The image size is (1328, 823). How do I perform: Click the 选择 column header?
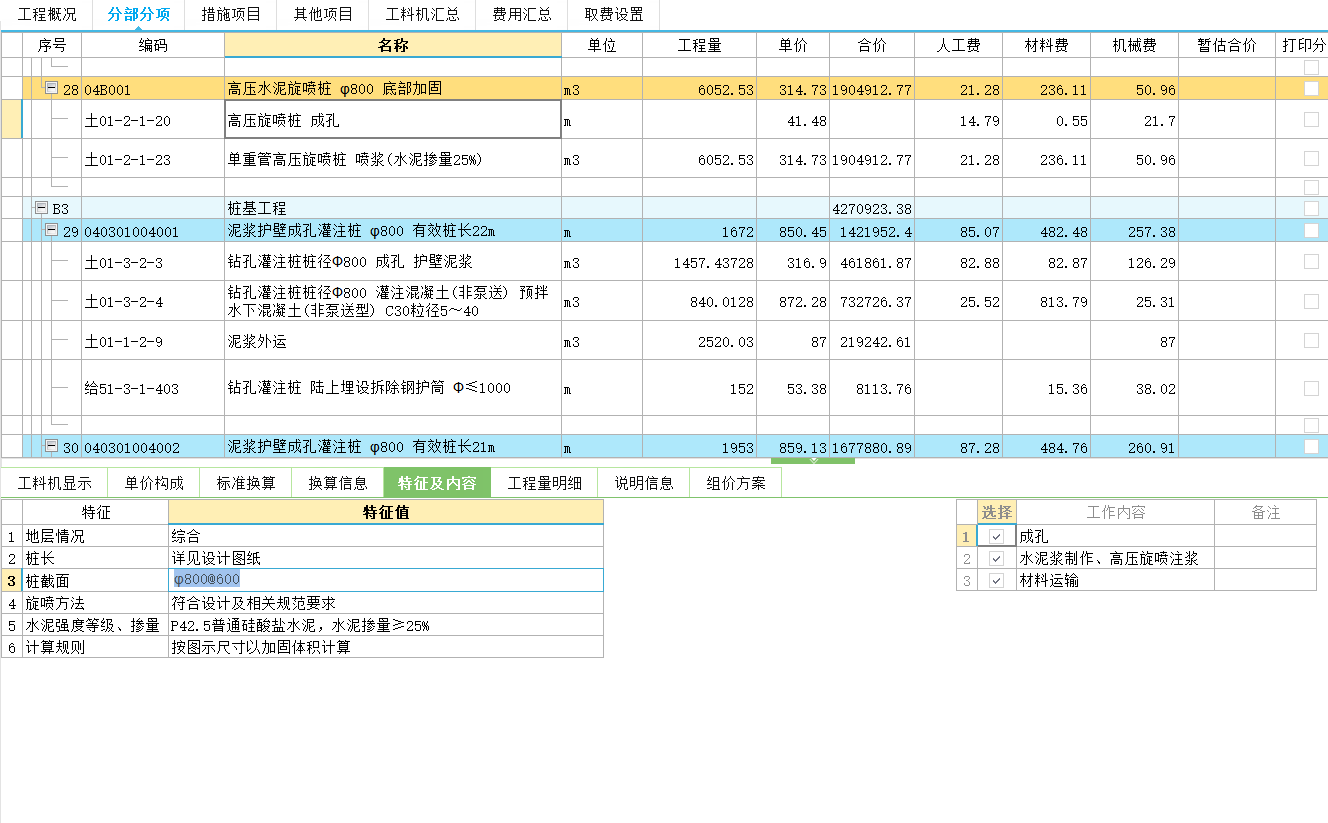(996, 512)
